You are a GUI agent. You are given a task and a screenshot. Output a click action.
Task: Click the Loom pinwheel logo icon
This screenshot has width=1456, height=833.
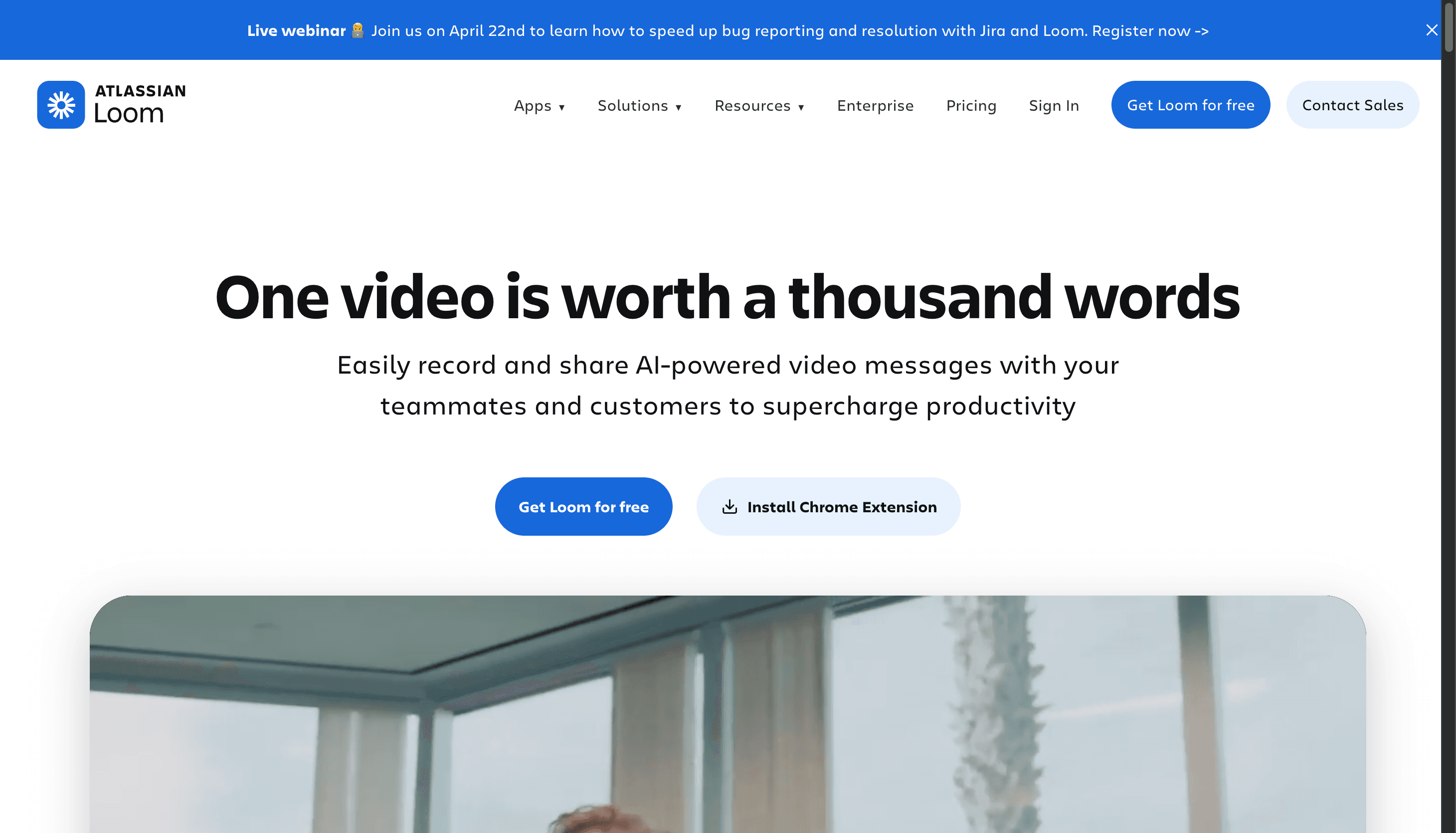[x=61, y=105]
